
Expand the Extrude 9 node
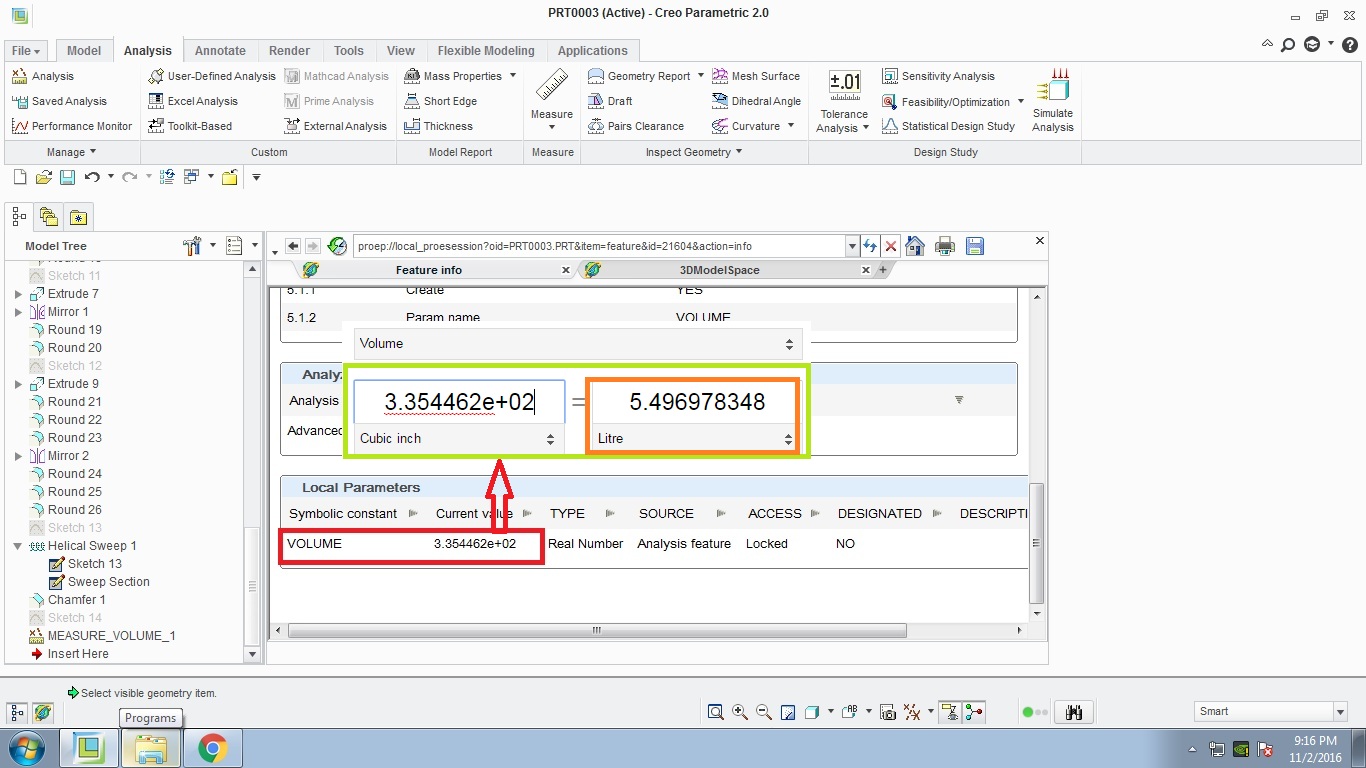pos(18,384)
